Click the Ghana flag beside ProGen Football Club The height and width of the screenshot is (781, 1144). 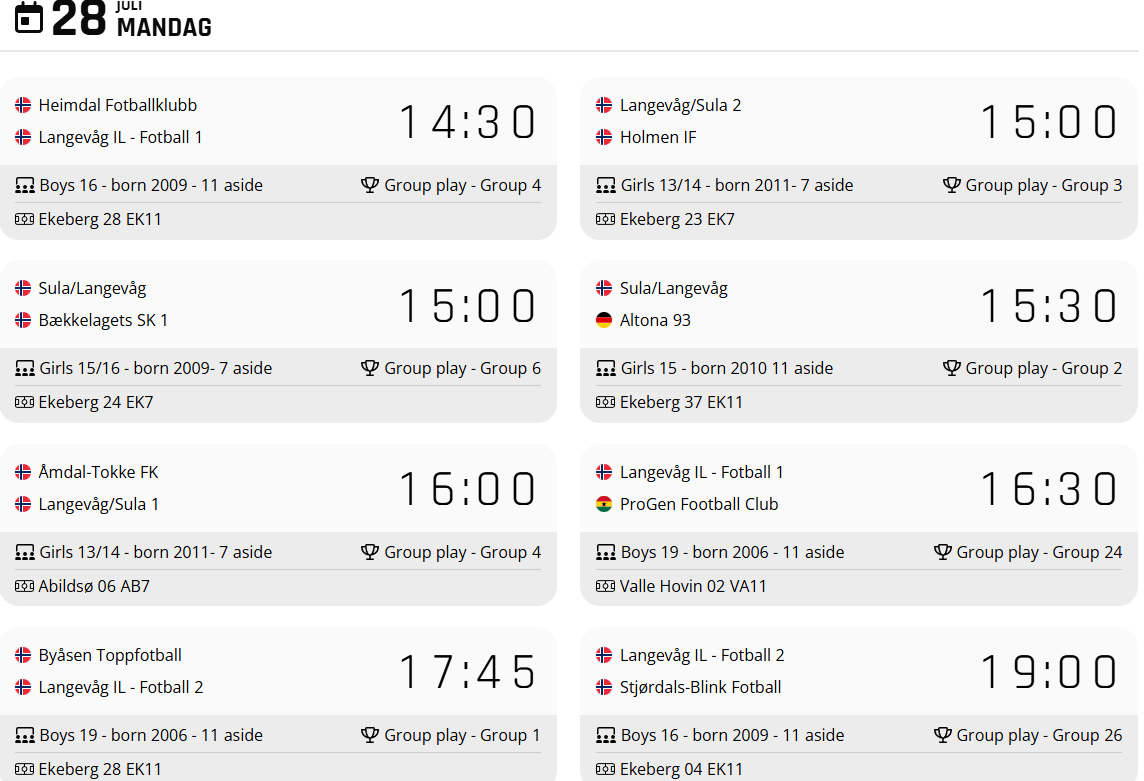604,504
